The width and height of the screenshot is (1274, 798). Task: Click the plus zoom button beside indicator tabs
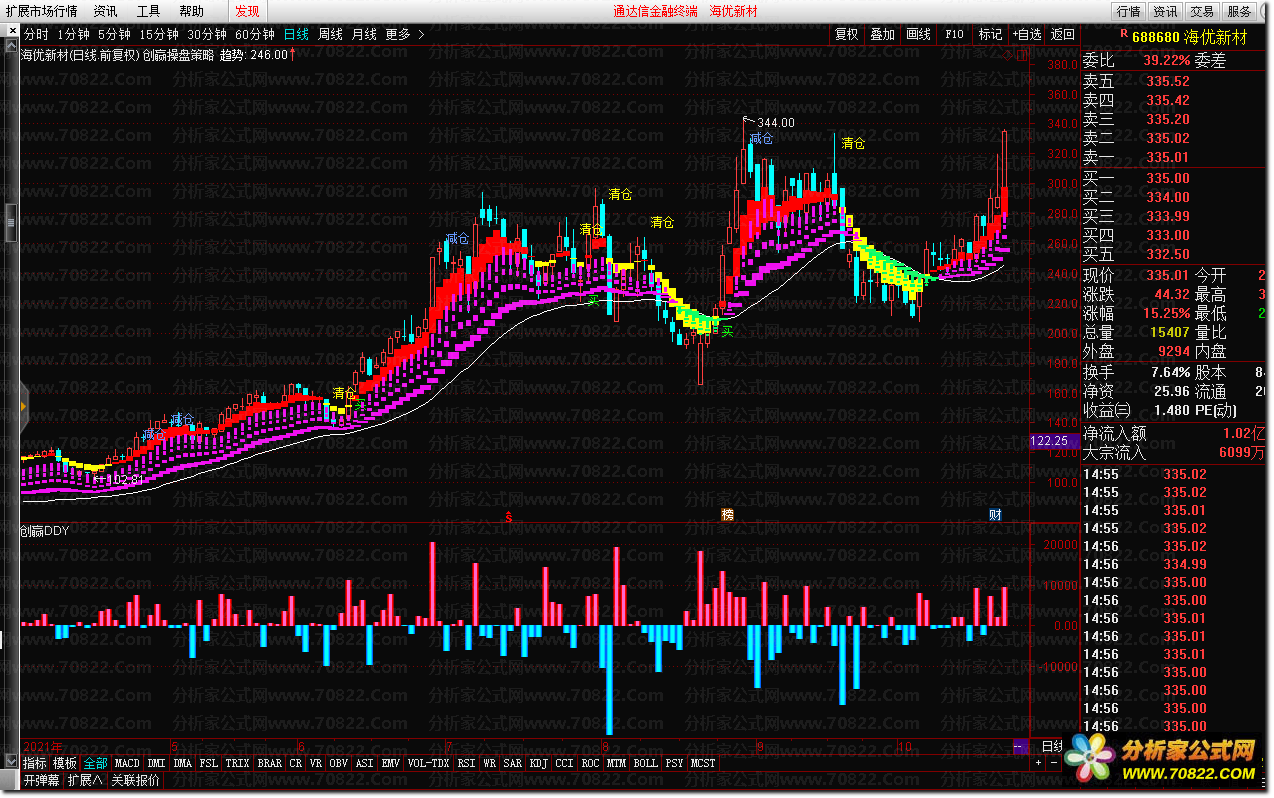click(1038, 763)
